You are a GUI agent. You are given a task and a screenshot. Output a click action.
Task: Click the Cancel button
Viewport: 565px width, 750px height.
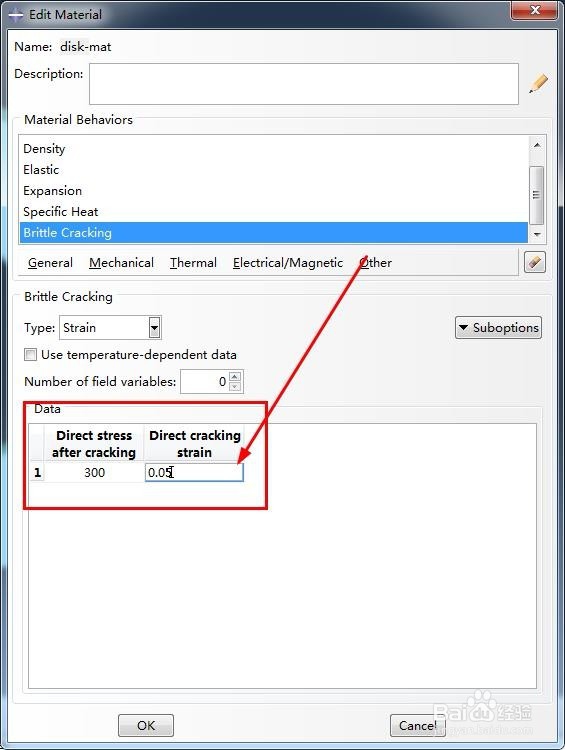[418, 726]
